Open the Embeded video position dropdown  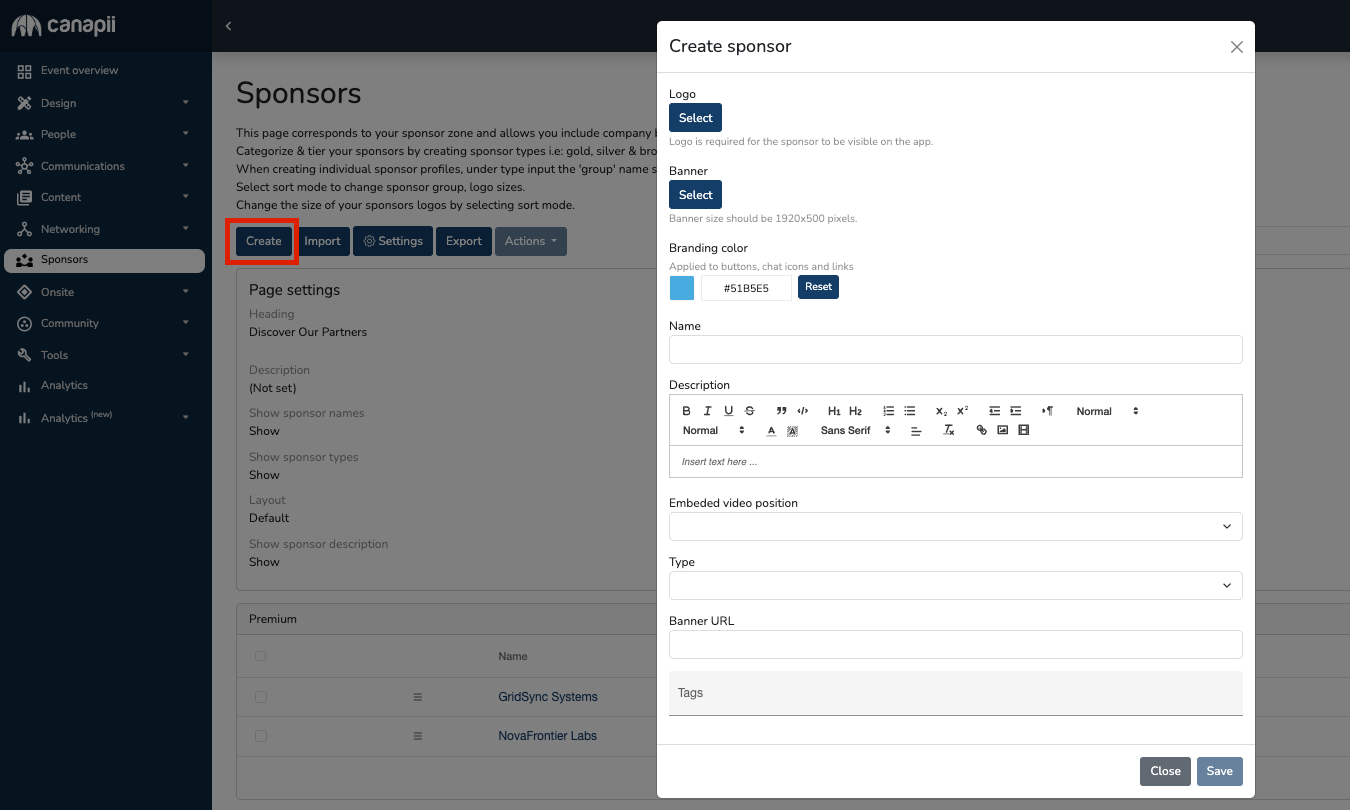point(955,526)
